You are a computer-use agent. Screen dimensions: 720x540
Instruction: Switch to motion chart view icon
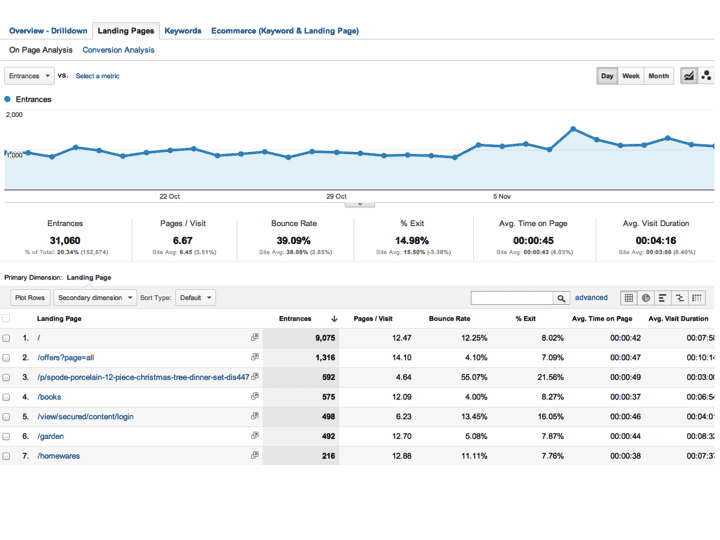tap(706, 76)
